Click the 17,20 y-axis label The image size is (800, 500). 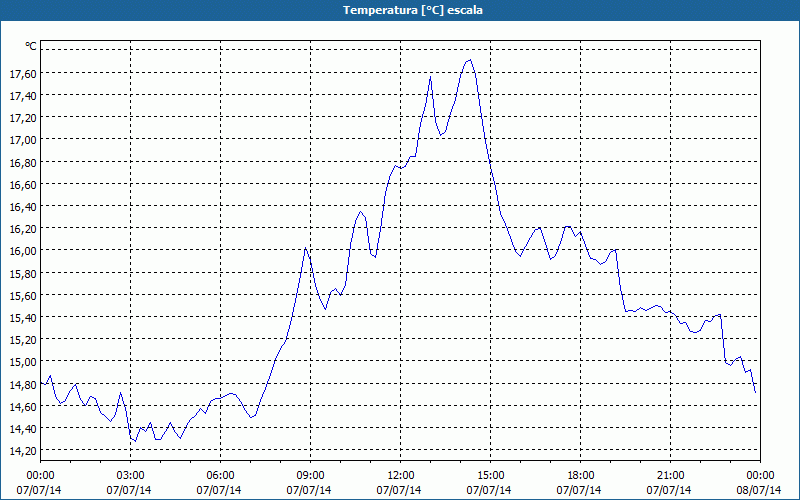pos(23,118)
